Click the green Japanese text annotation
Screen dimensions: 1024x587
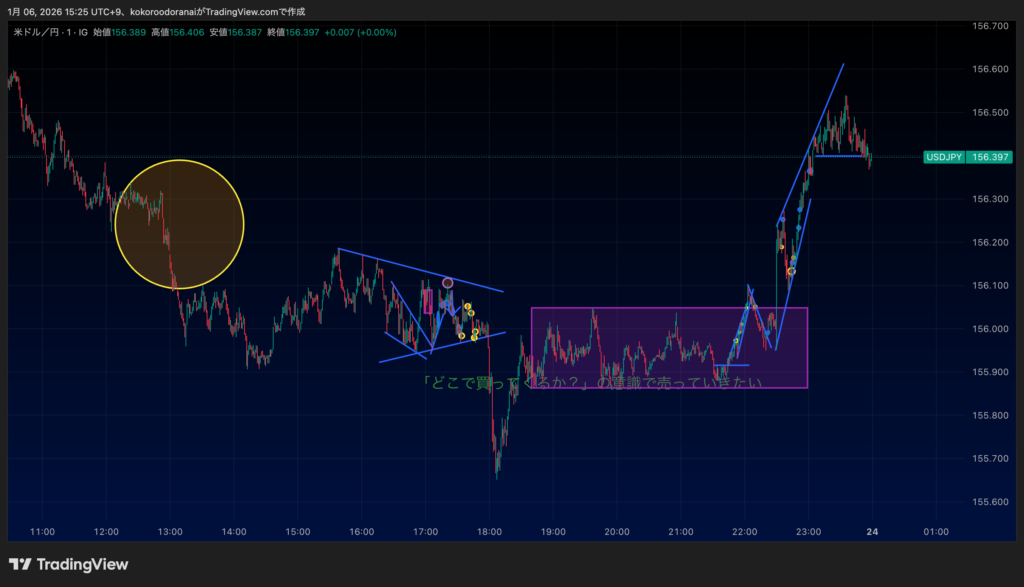coord(591,383)
